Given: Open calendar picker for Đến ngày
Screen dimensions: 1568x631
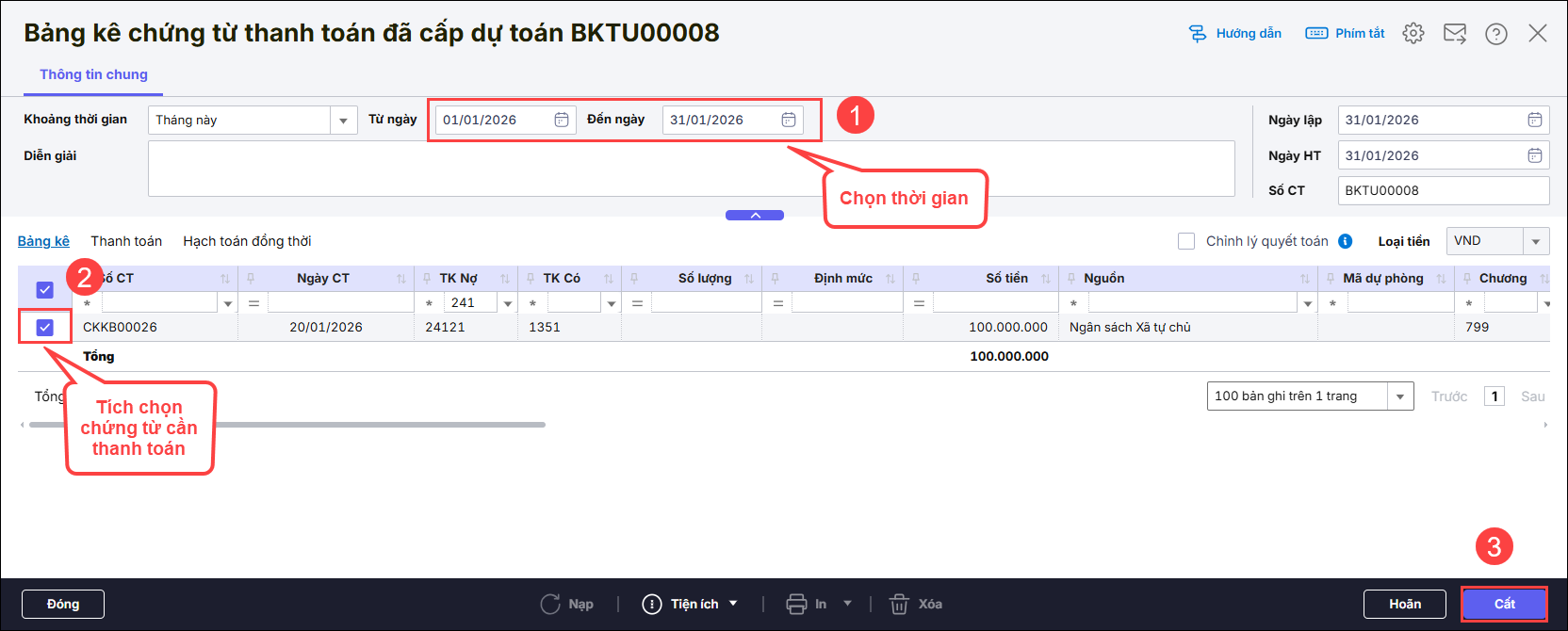Looking at the screenshot, I should pyautogui.click(x=789, y=120).
